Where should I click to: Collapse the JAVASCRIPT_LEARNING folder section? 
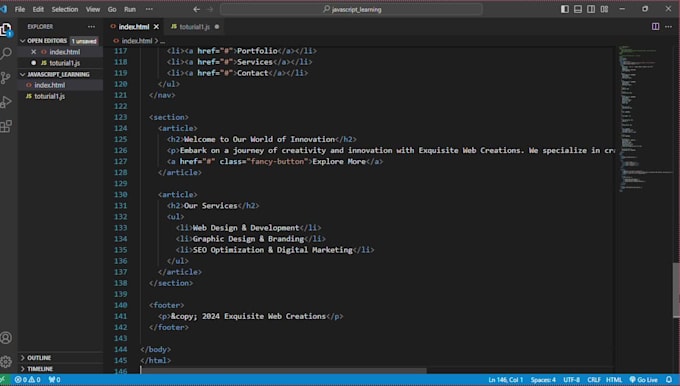coord(58,74)
